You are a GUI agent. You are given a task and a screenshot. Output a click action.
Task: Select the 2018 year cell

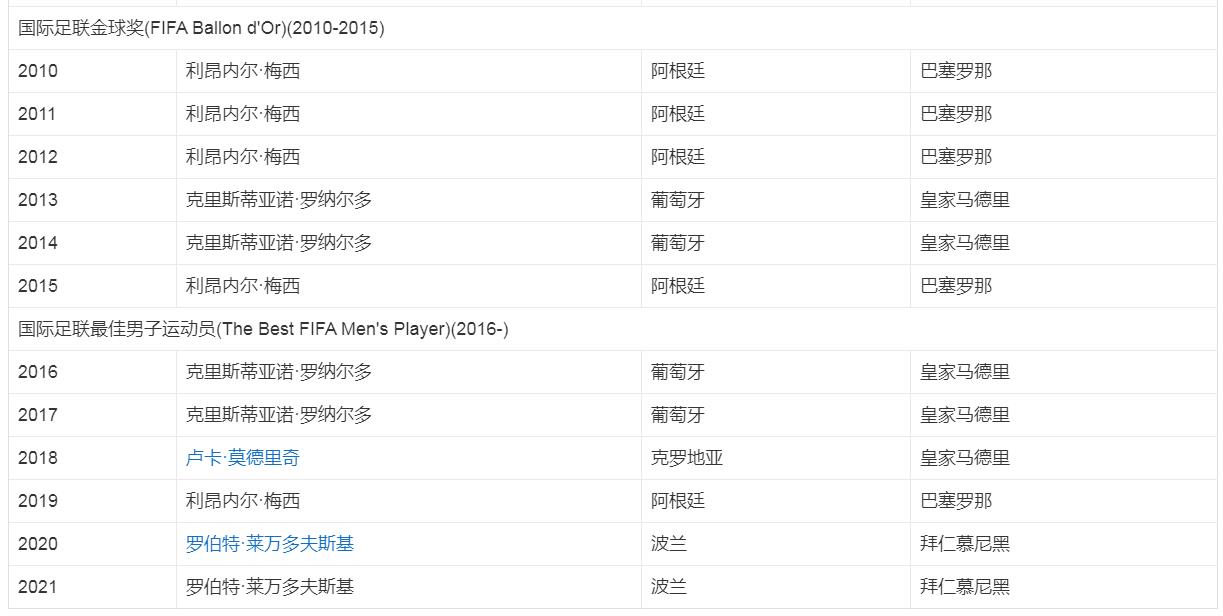point(38,458)
